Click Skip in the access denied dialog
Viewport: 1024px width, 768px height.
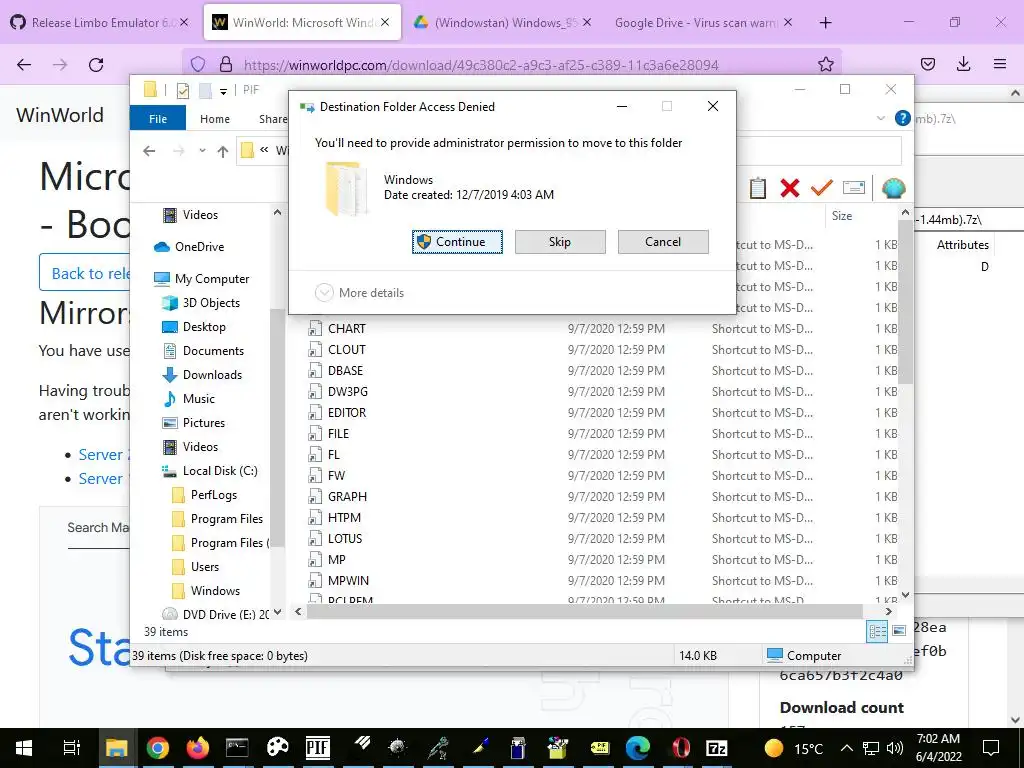(560, 242)
